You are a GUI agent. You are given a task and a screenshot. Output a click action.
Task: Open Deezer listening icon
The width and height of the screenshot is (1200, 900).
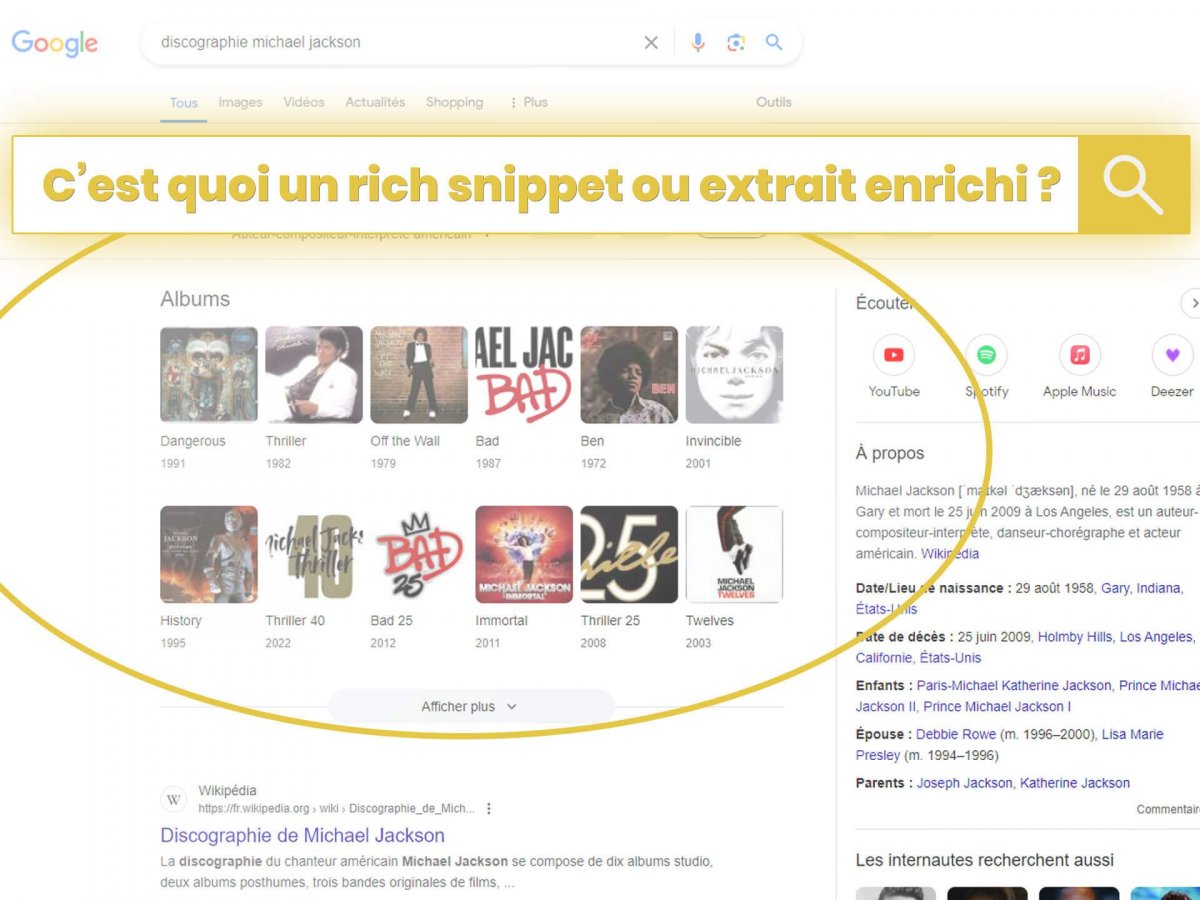coord(1172,355)
